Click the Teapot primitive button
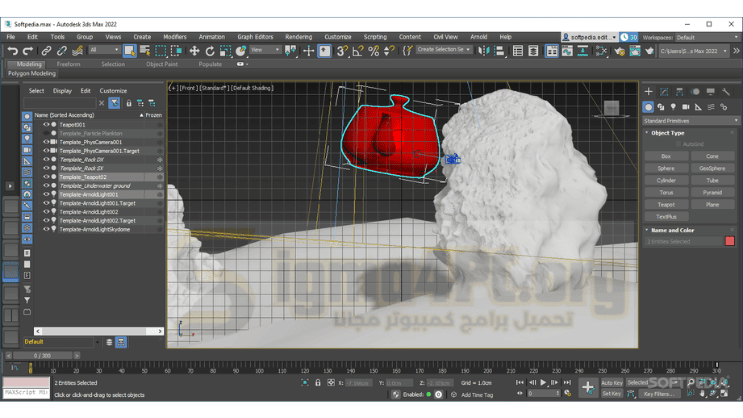 point(666,204)
